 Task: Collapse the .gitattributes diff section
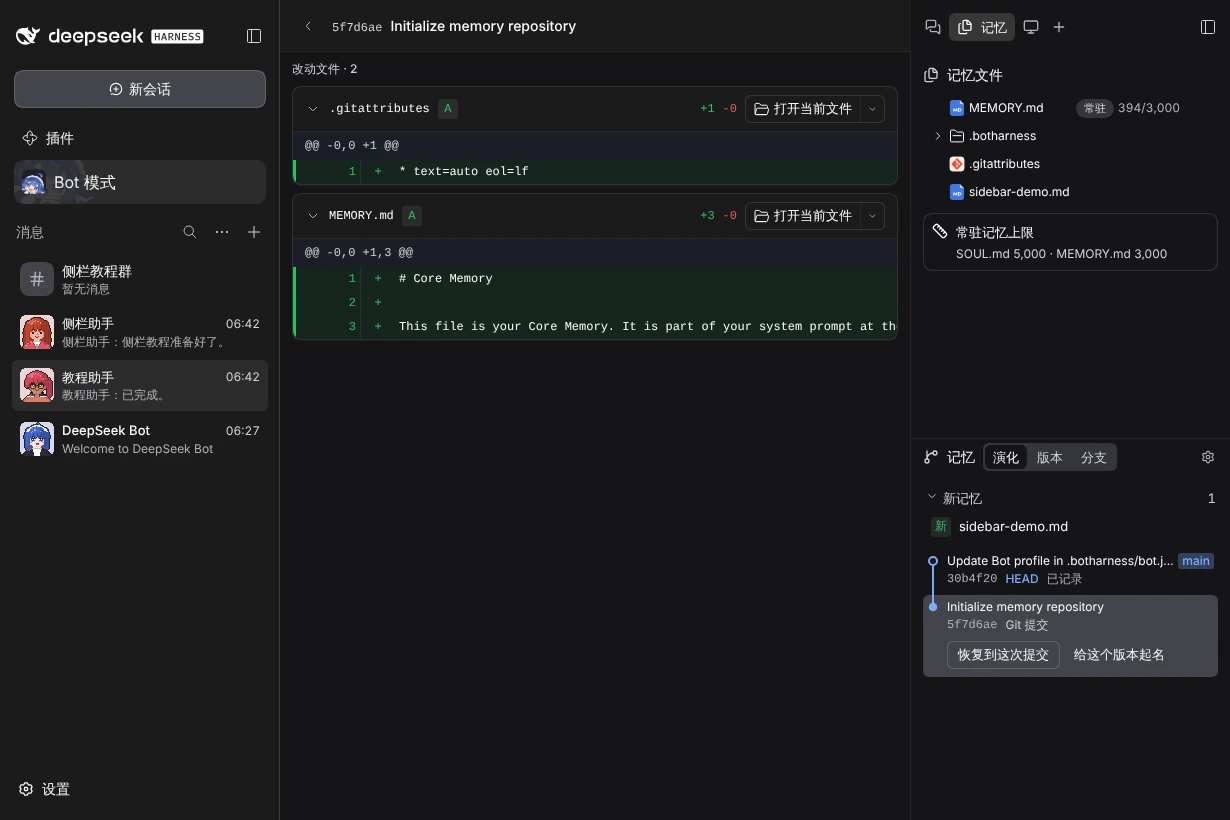coord(313,109)
